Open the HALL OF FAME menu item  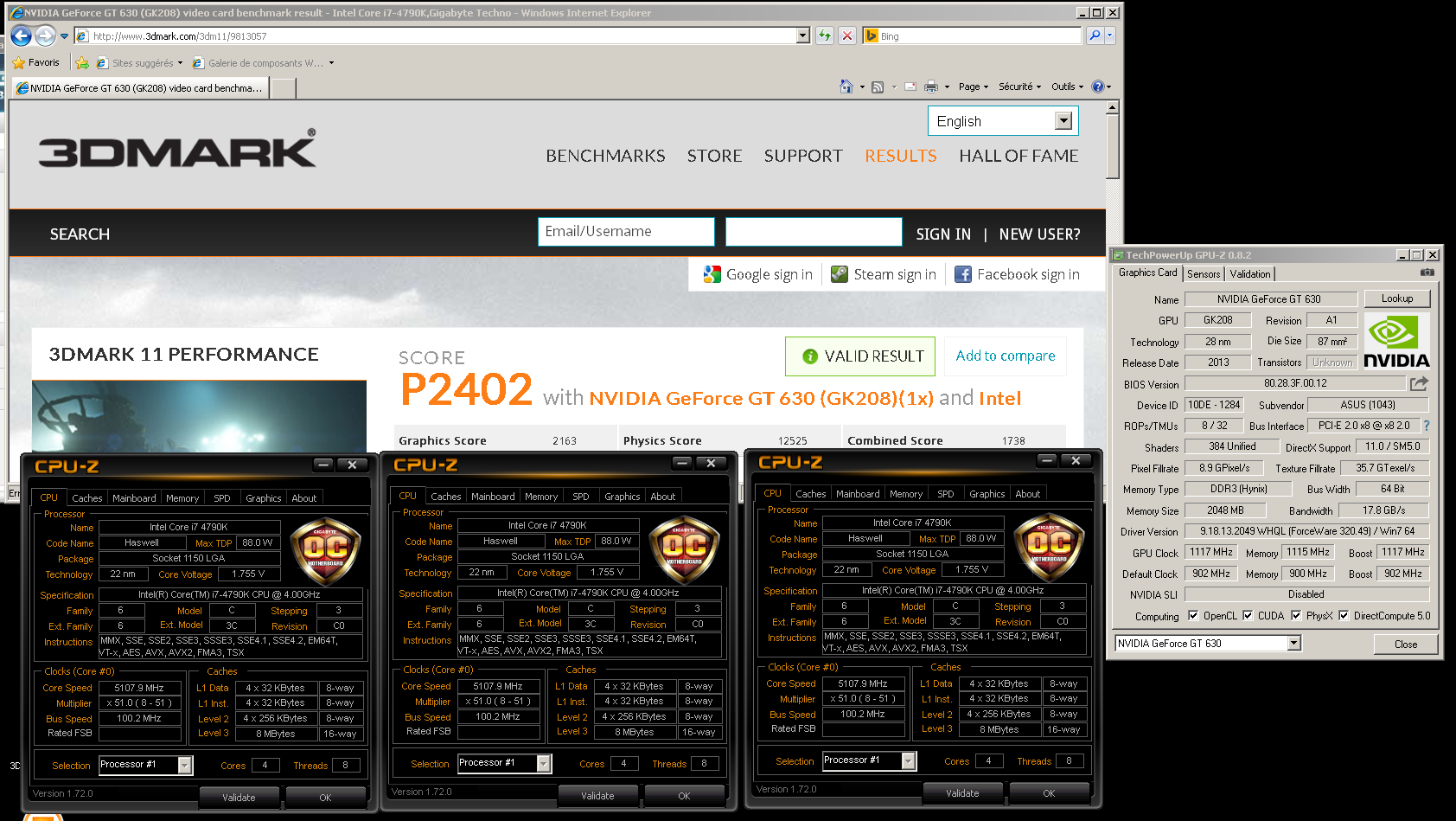[x=1019, y=156]
